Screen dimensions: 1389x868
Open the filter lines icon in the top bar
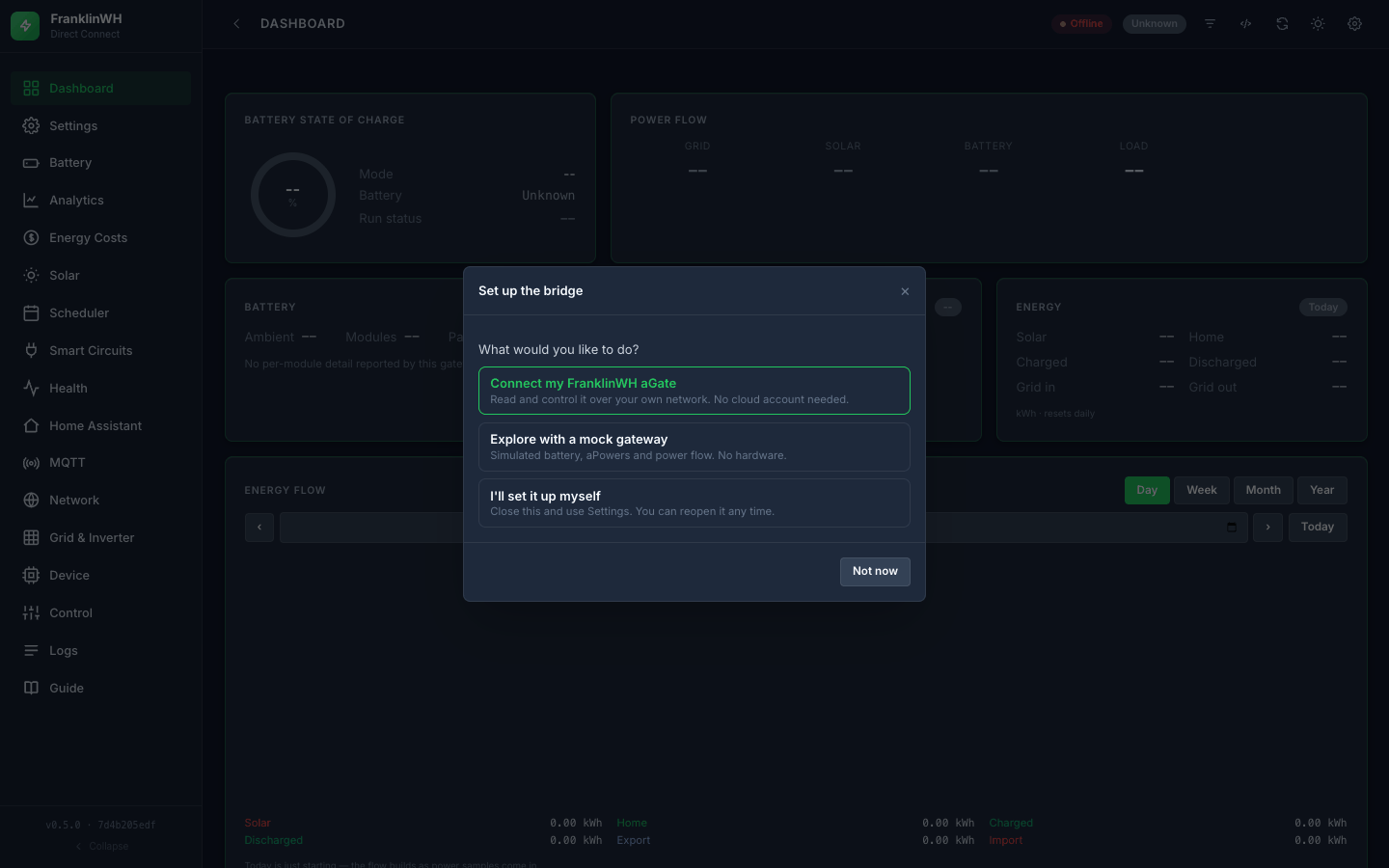(x=1210, y=24)
